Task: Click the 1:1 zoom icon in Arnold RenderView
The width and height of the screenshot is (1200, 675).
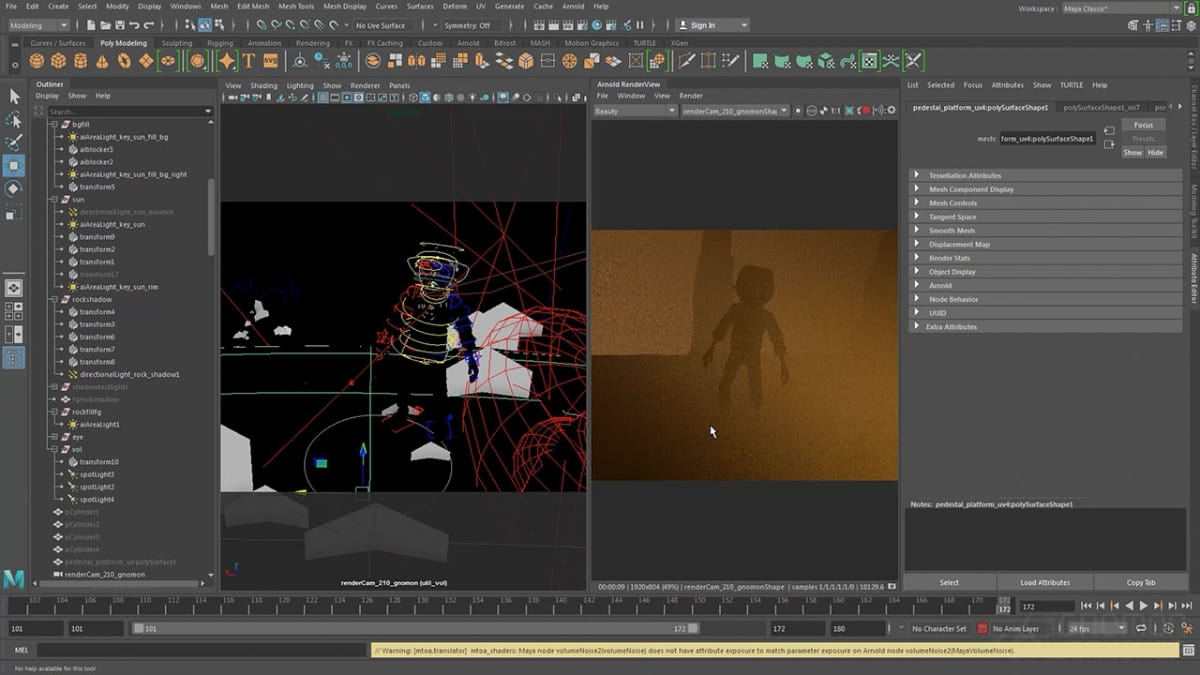Action: tap(835, 110)
